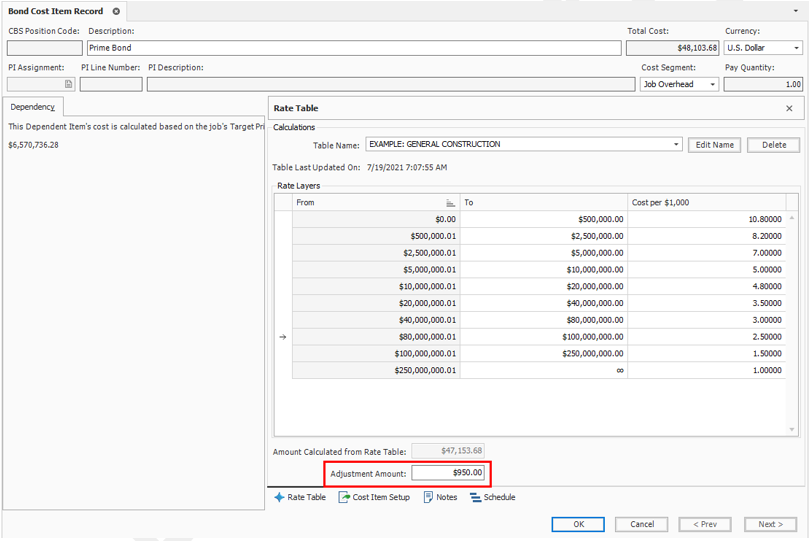This screenshot has width=809, height=541.
Task: Close the Rate Table panel
Action: pyautogui.click(x=789, y=108)
